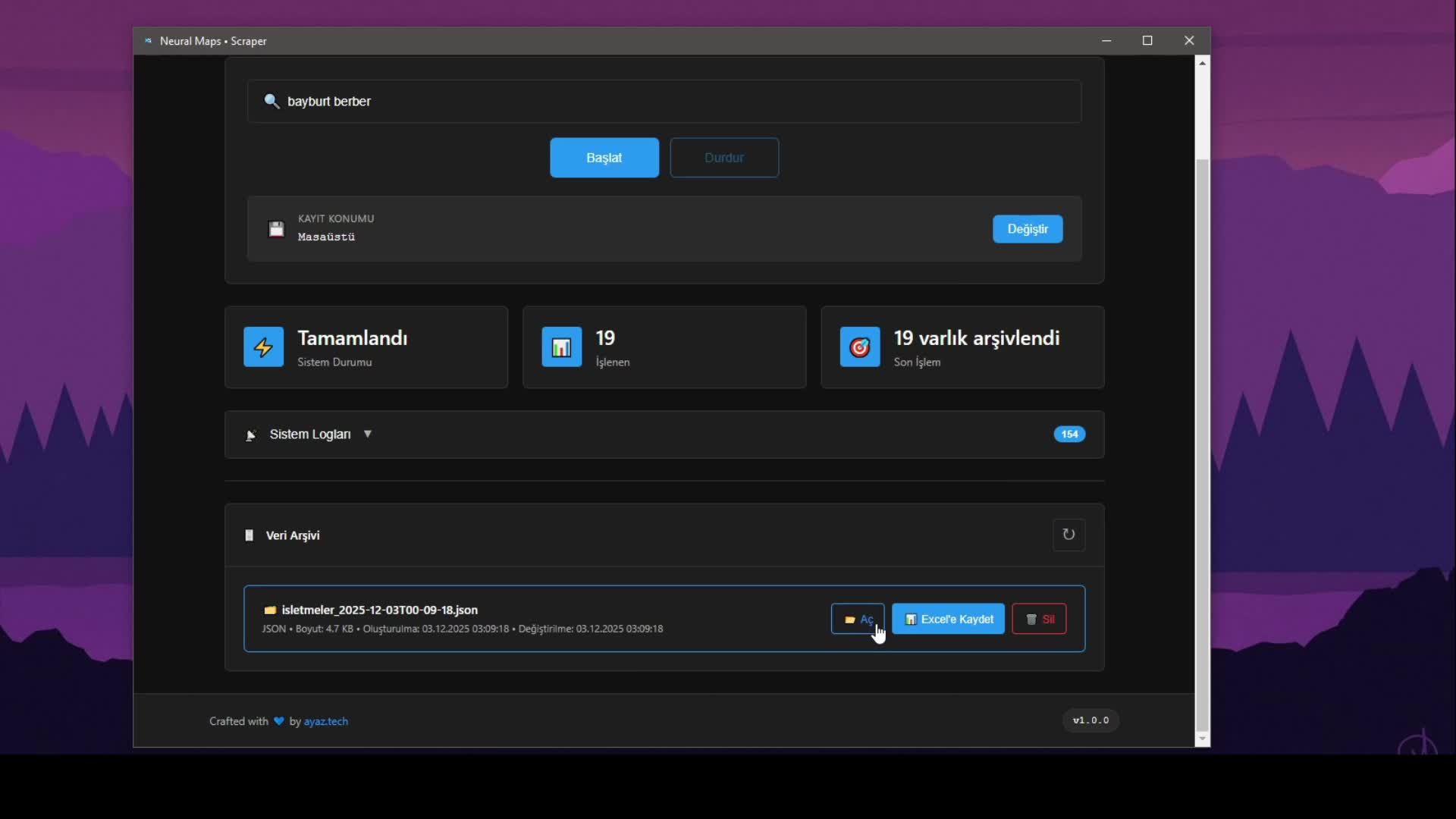Click the Masaüstü save path text
Screen dimensions: 1456x819
pyautogui.click(x=327, y=237)
